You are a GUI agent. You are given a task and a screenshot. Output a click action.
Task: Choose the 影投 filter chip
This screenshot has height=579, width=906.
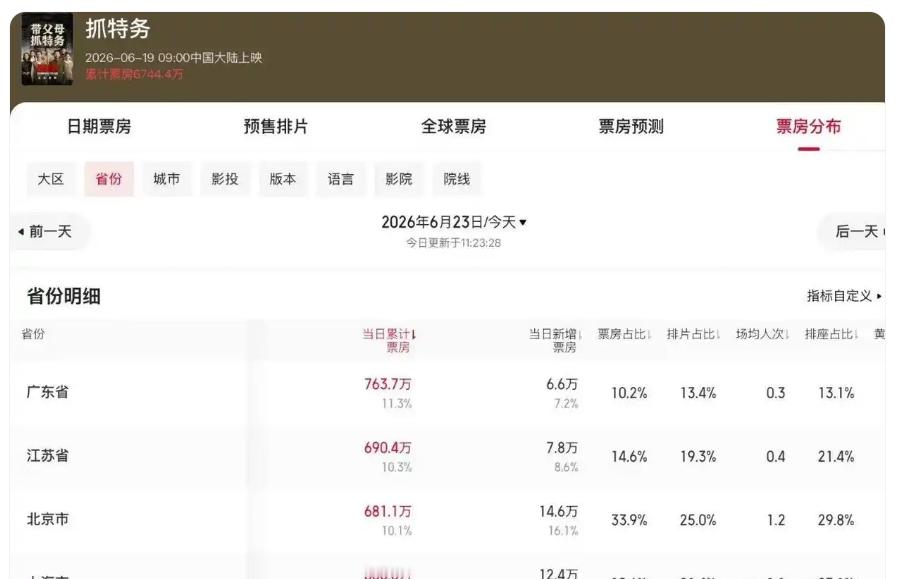pos(225,179)
